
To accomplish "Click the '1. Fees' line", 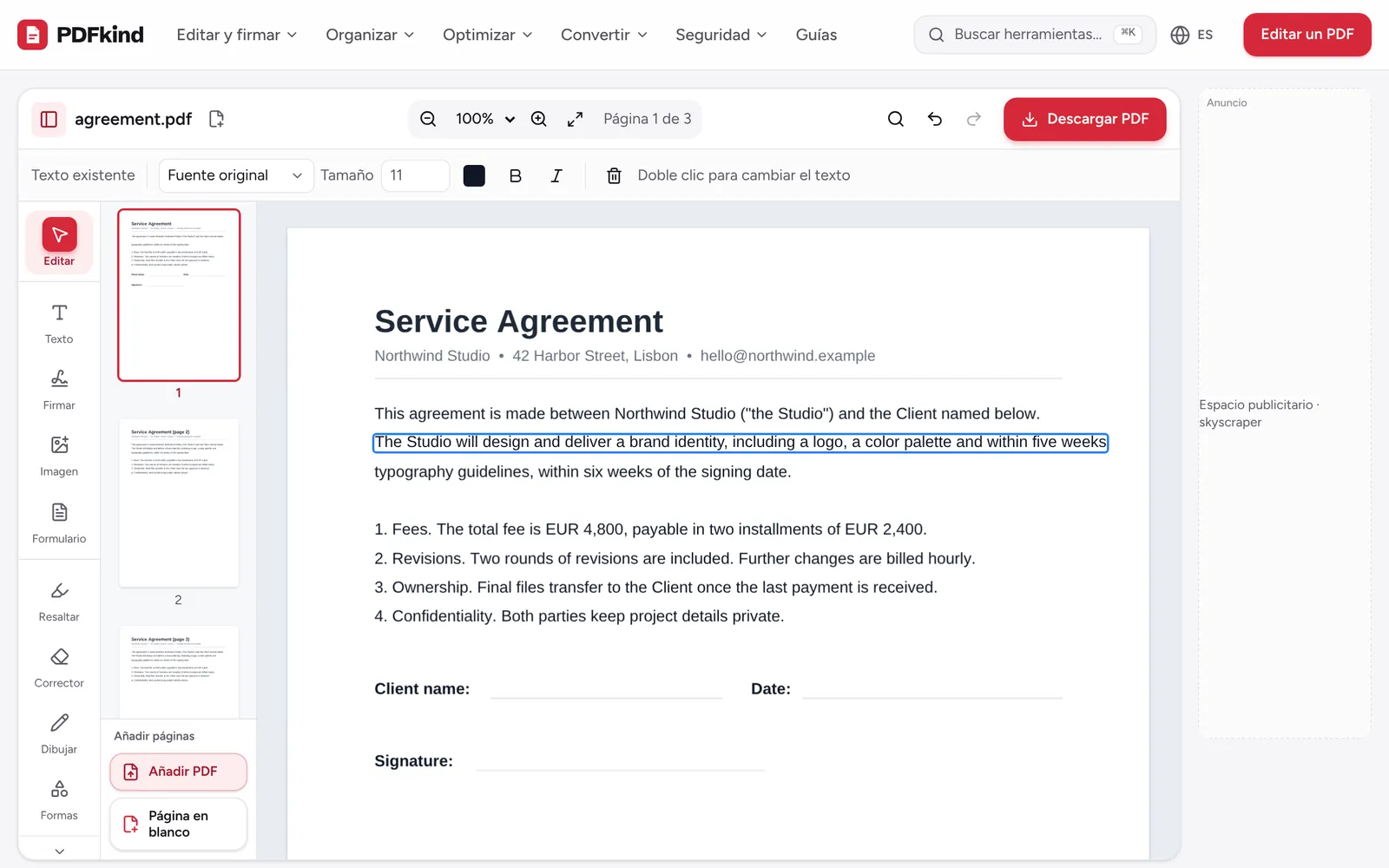I will click(650, 529).
